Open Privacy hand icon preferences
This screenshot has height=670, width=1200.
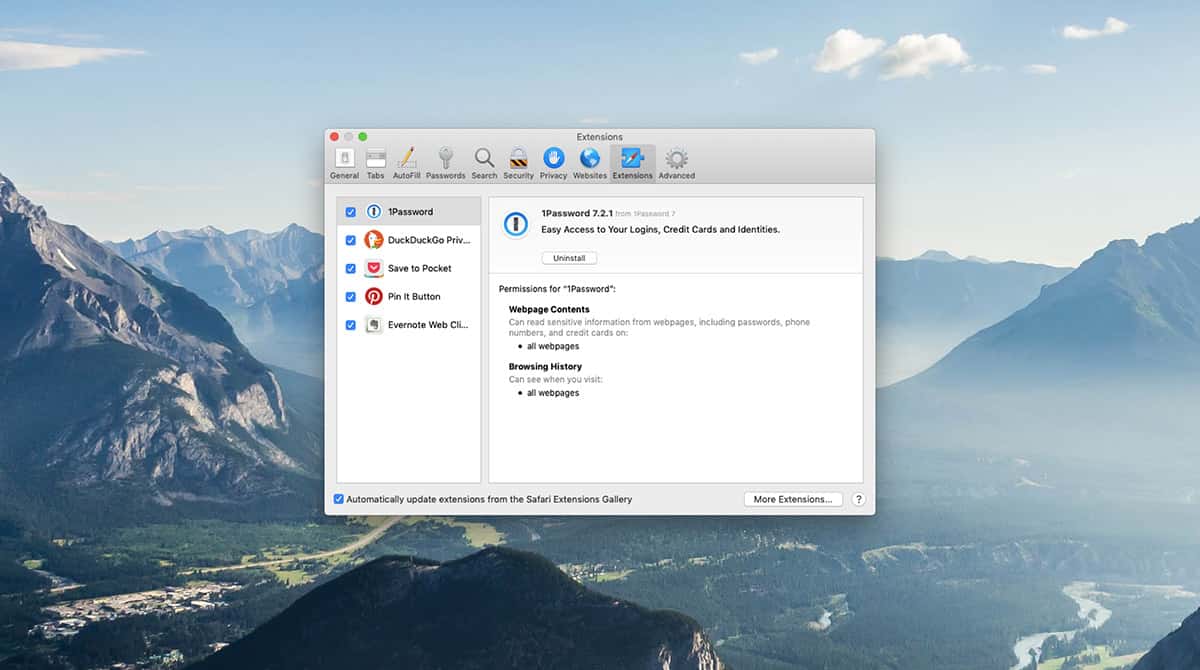553,164
